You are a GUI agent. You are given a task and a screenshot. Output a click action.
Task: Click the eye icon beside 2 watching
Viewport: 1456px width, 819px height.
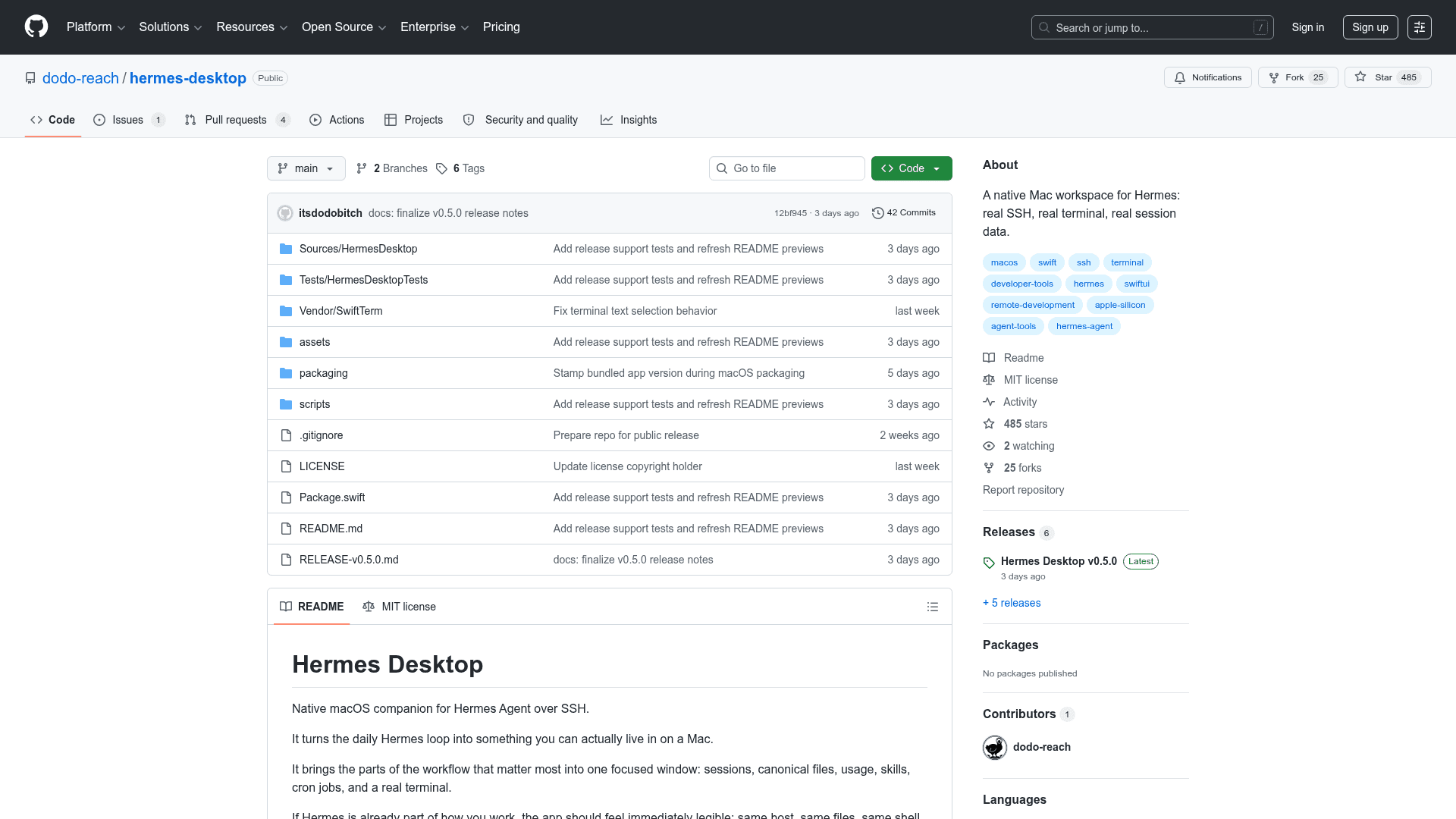(x=989, y=446)
